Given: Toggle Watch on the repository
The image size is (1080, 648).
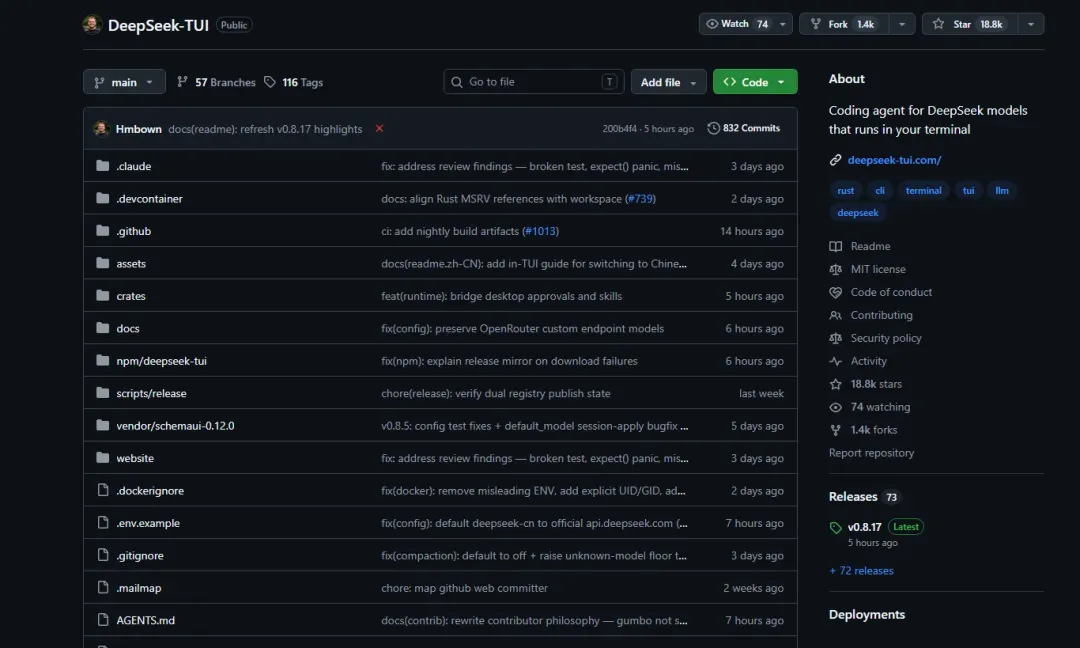Looking at the screenshot, I should tap(736, 24).
